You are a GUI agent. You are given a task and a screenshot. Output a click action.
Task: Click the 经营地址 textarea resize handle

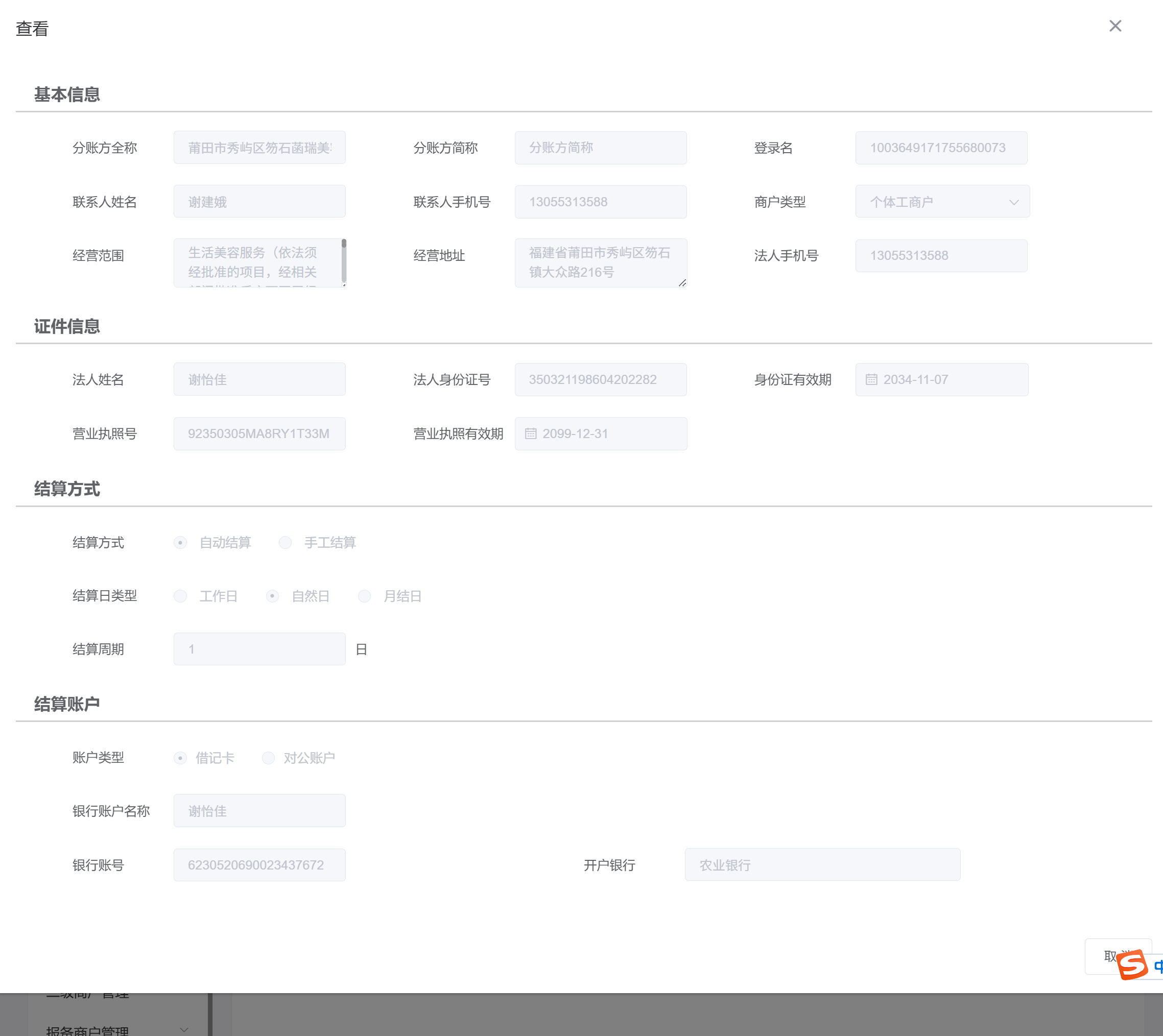pyautogui.click(x=682, y=283)
